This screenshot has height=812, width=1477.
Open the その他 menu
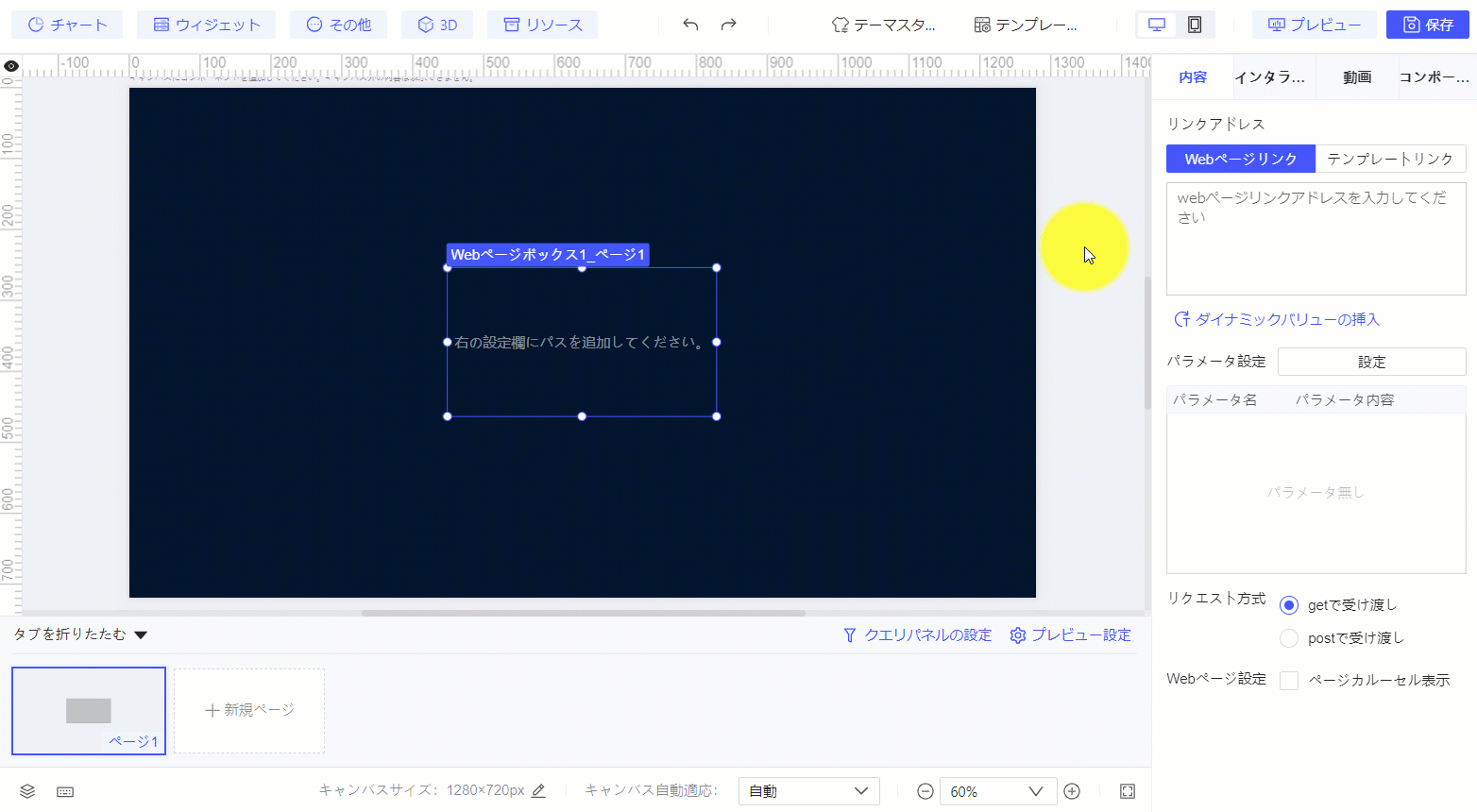click(x=339, y=25)
